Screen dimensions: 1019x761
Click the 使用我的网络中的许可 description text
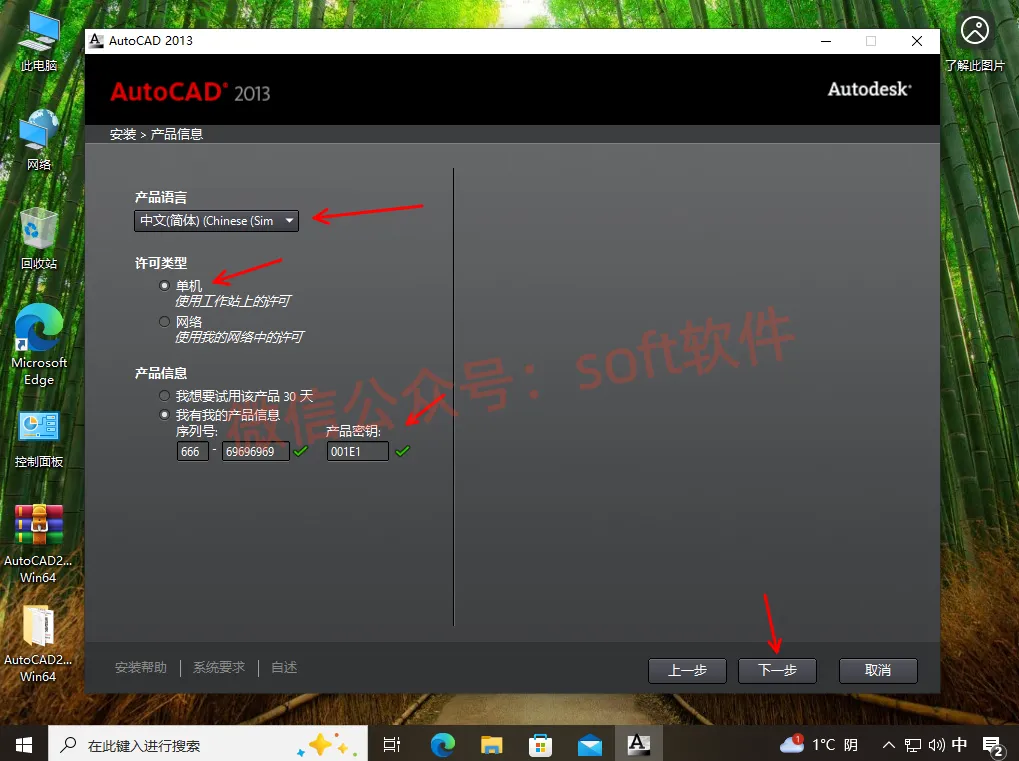coord(239,337)
